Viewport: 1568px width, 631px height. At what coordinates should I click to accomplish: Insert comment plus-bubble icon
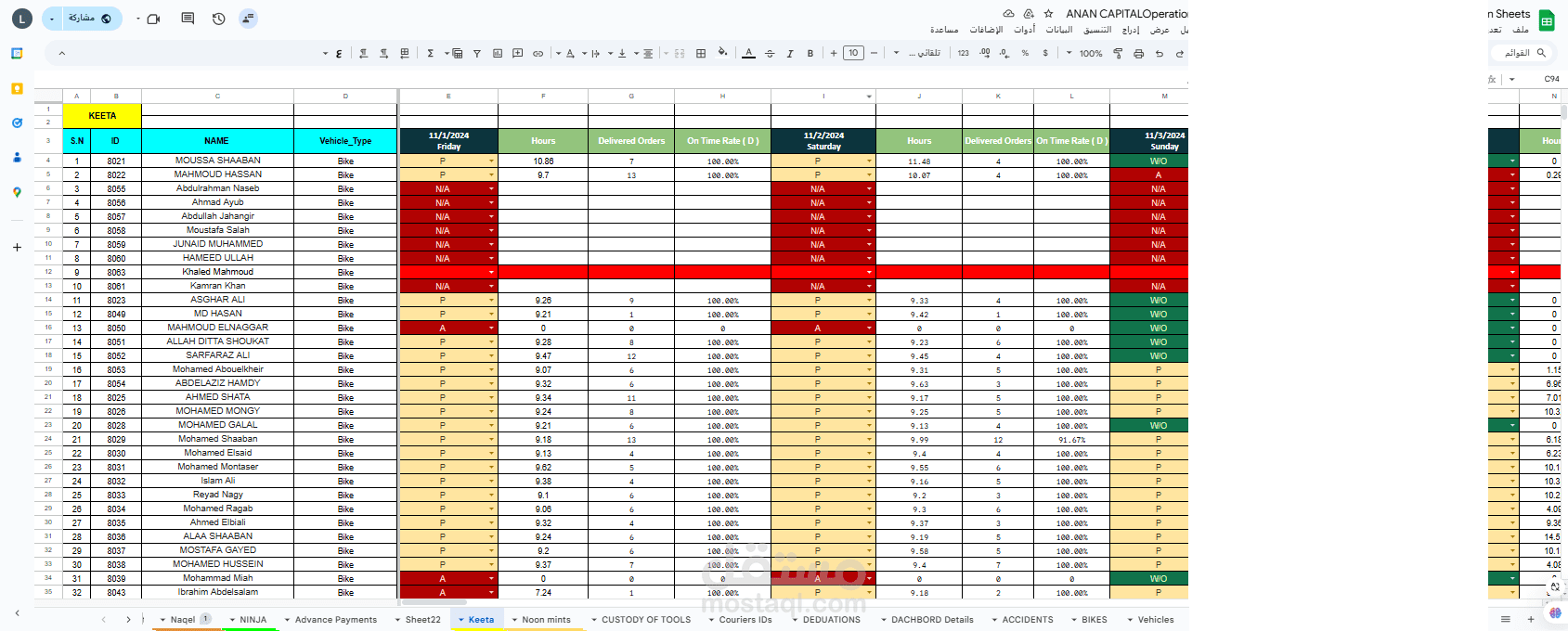tap(517, 54)
